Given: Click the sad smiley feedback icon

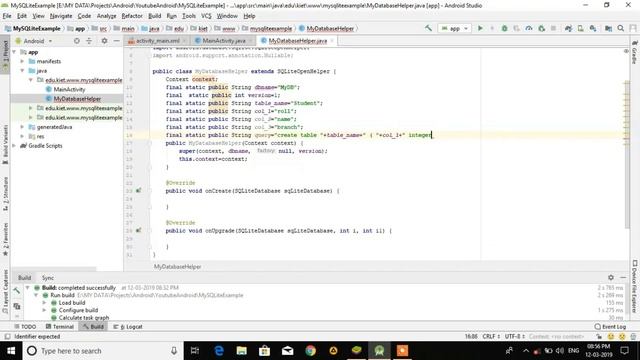Looking at the screenshot, I should pos(622,336).
